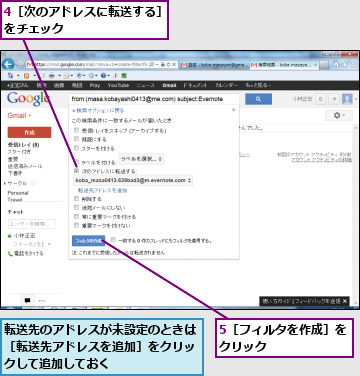Click the ellipsis icon next to chat bubble

coord(42,300)
